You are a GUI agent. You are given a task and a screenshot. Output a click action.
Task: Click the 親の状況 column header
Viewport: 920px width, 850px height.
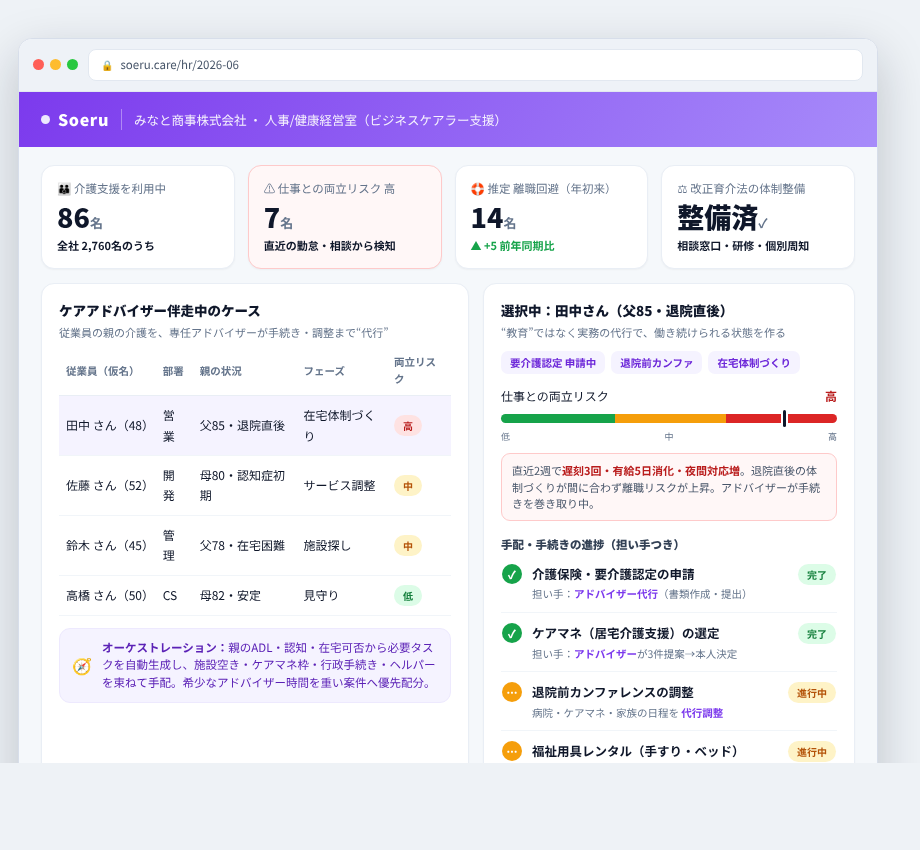(x=221, y=371)
